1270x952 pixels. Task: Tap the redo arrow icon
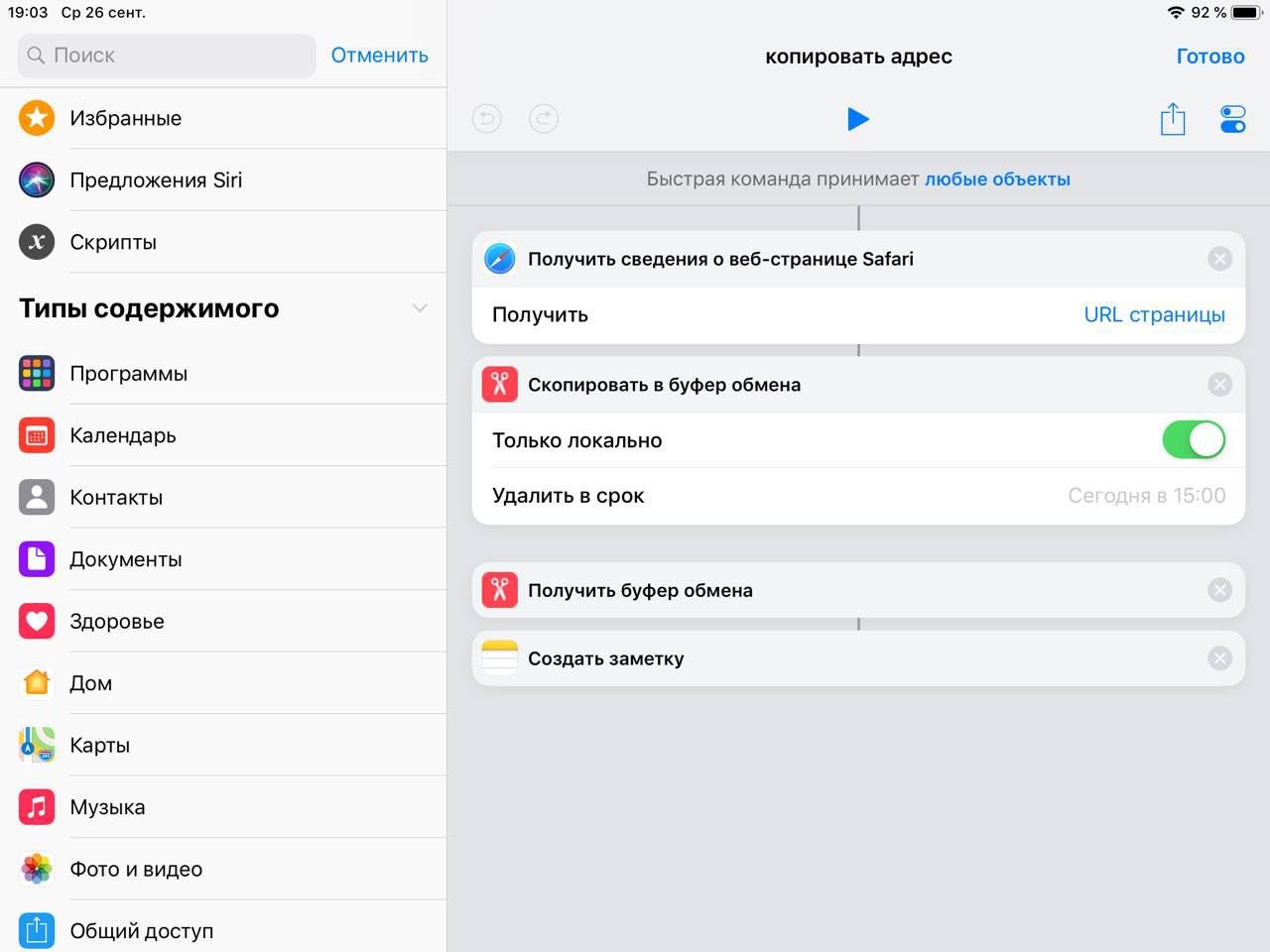coord(544,119)
